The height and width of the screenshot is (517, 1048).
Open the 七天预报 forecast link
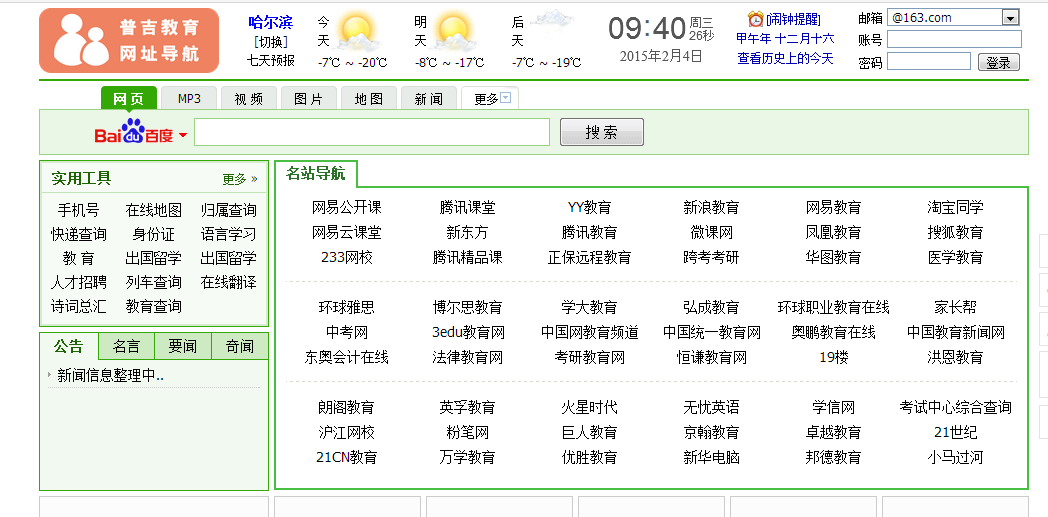[x=271, y=60]
